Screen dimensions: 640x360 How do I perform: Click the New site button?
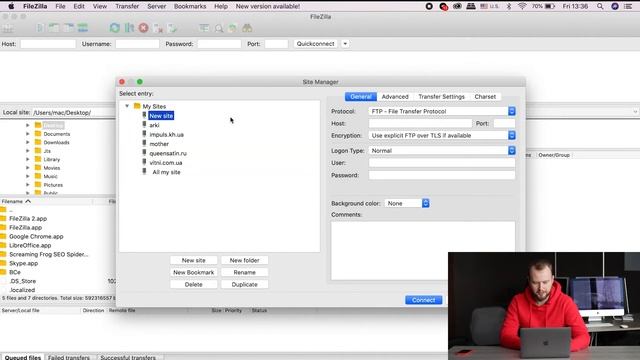(193, 260)
